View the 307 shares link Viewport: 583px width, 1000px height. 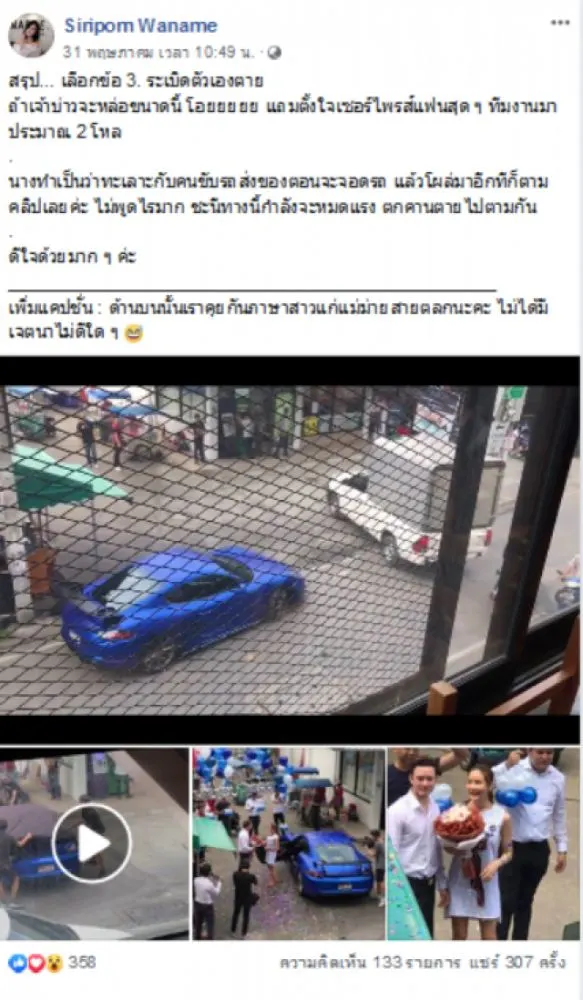[x=518, y=962]
